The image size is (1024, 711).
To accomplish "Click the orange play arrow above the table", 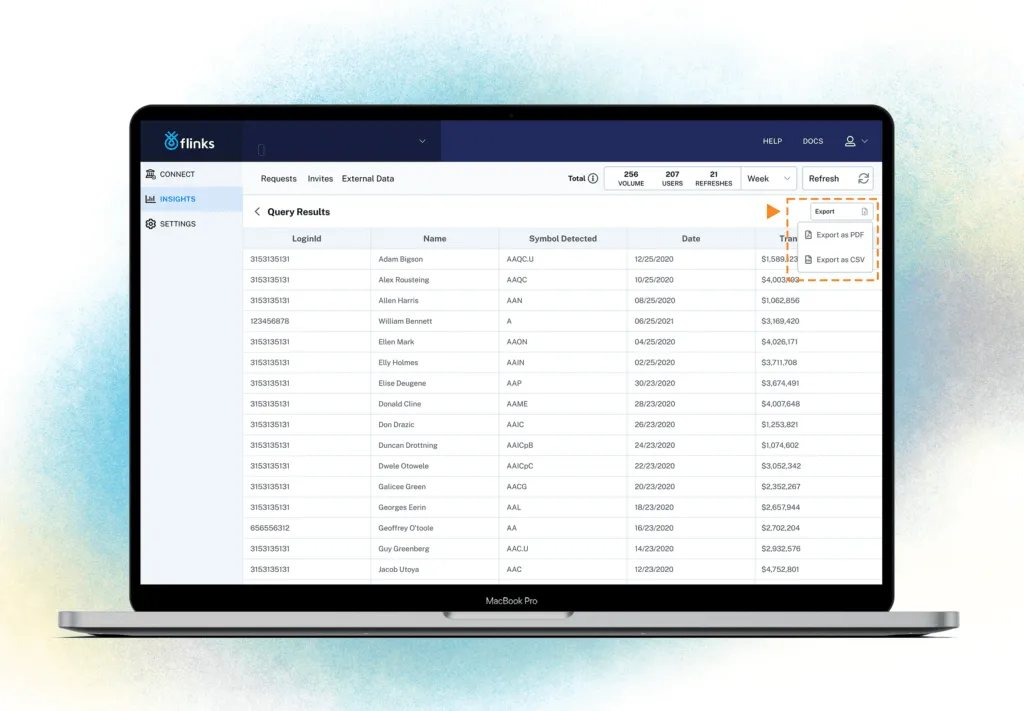I will point(773,211).
